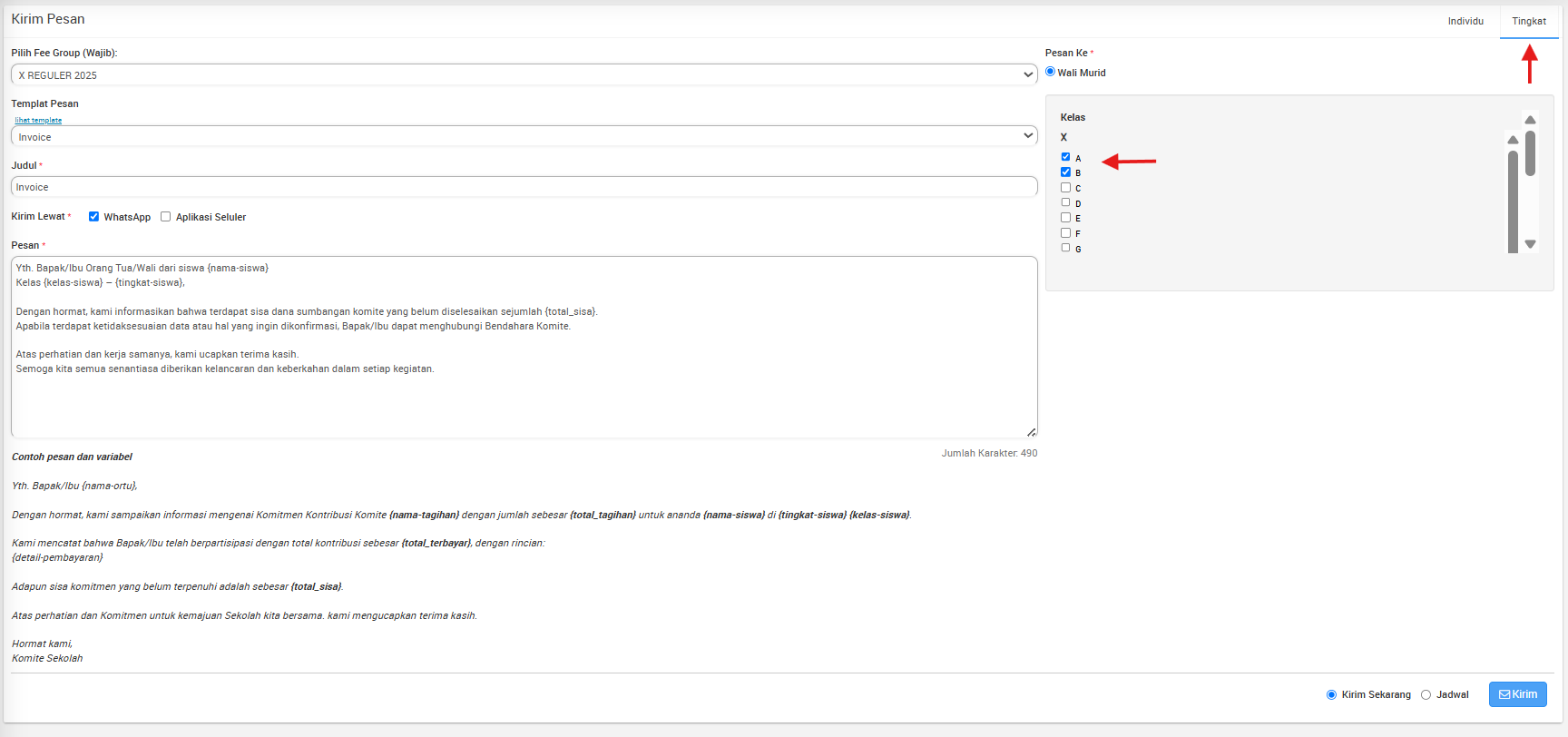Click the resize handle of Pesan textarea
This screenshot has height=737, width=1568.
tap(1032, 433)
